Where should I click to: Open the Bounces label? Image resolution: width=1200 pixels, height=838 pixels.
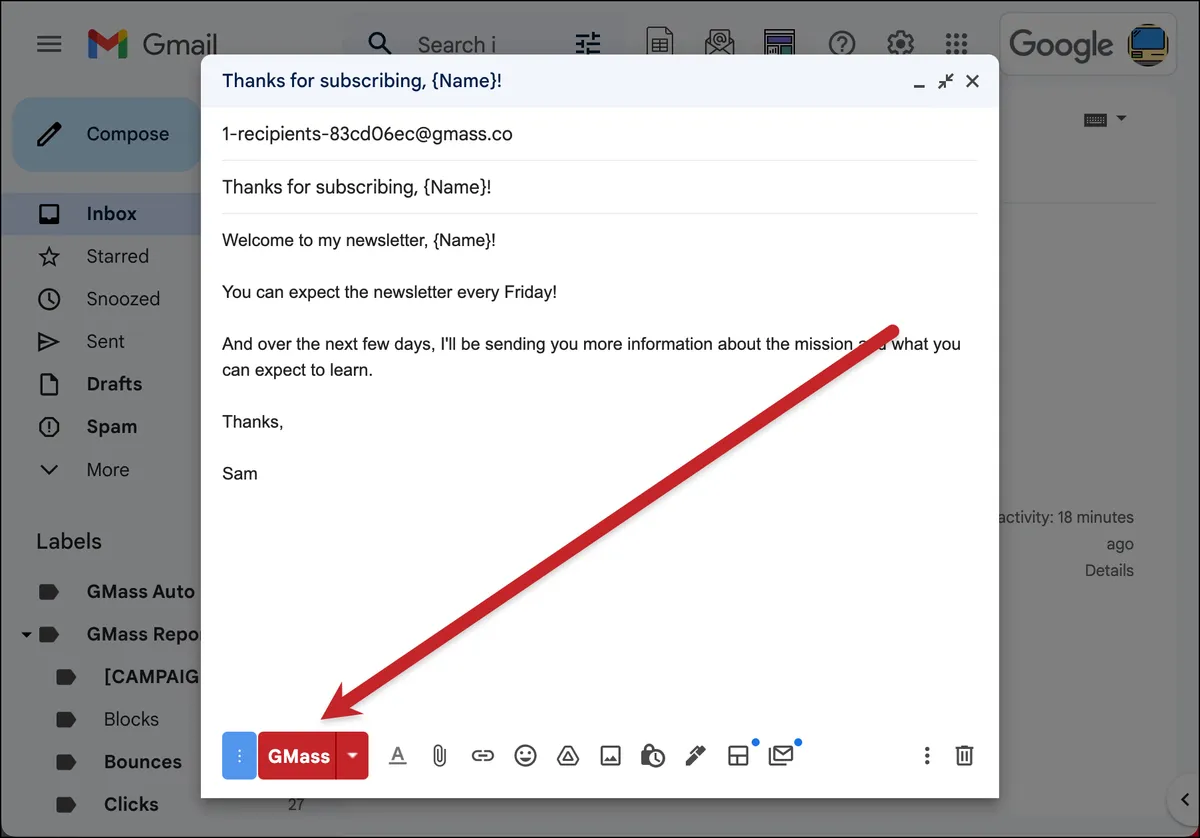tap(143, 762)
